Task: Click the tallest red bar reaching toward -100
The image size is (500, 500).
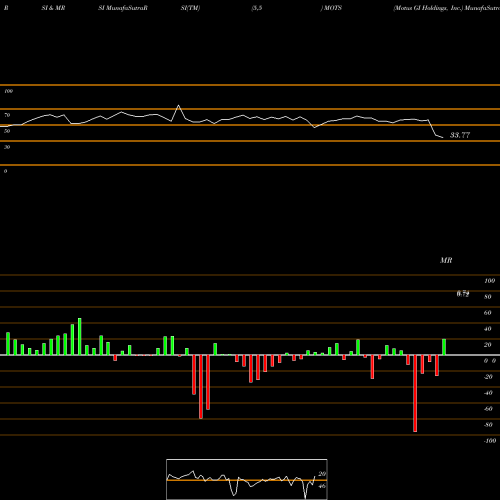Action: pos(415,393)
